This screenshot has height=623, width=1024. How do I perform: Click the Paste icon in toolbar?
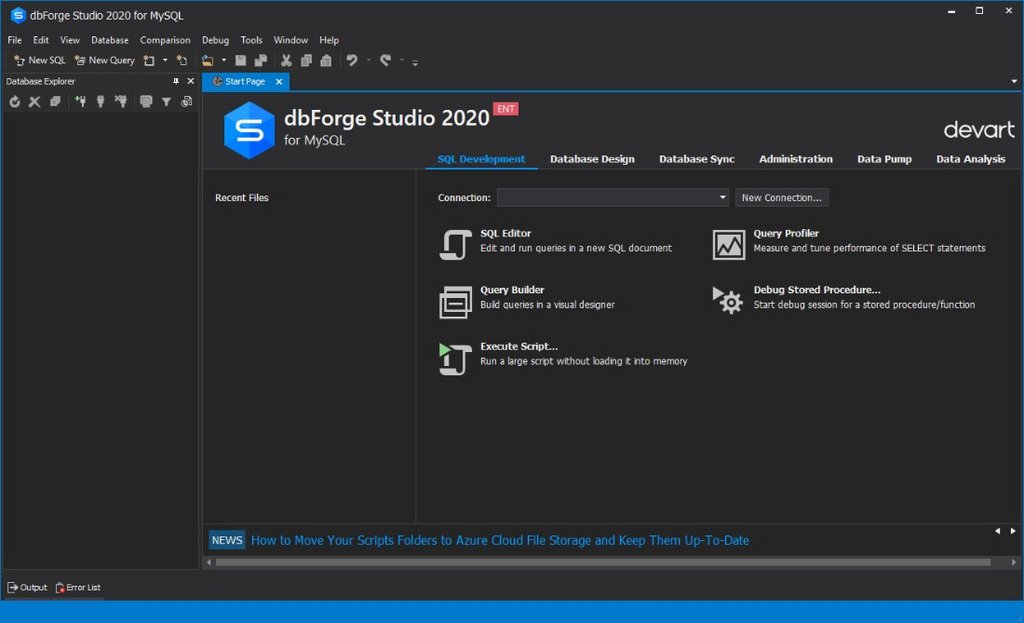[326, 61]
